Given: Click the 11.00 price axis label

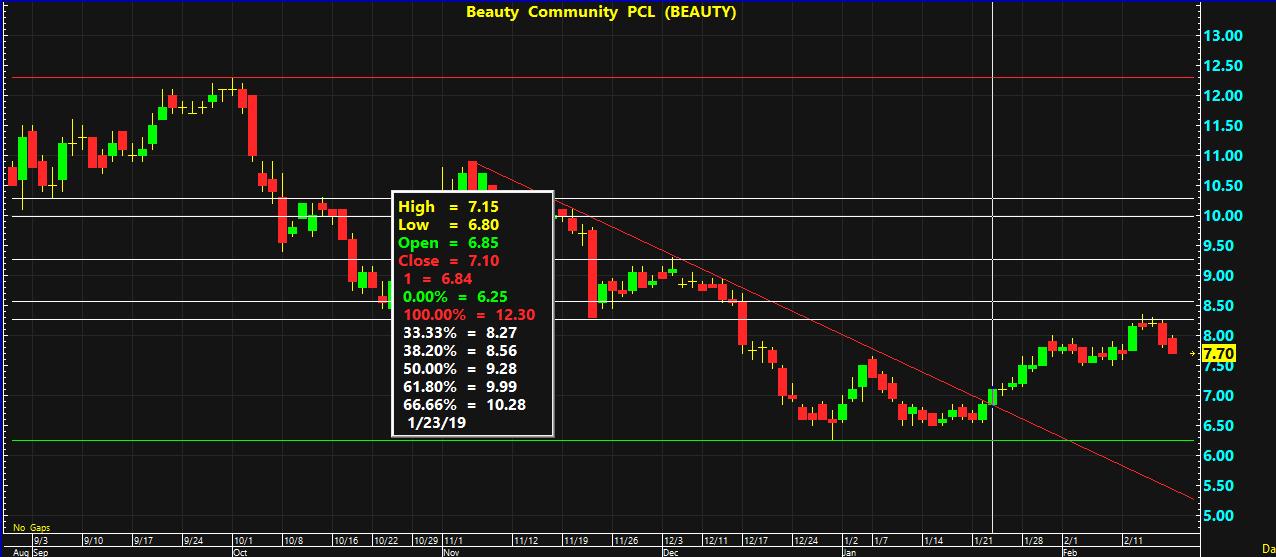Looking at the screenshot, I should (x=1224, y=156).
